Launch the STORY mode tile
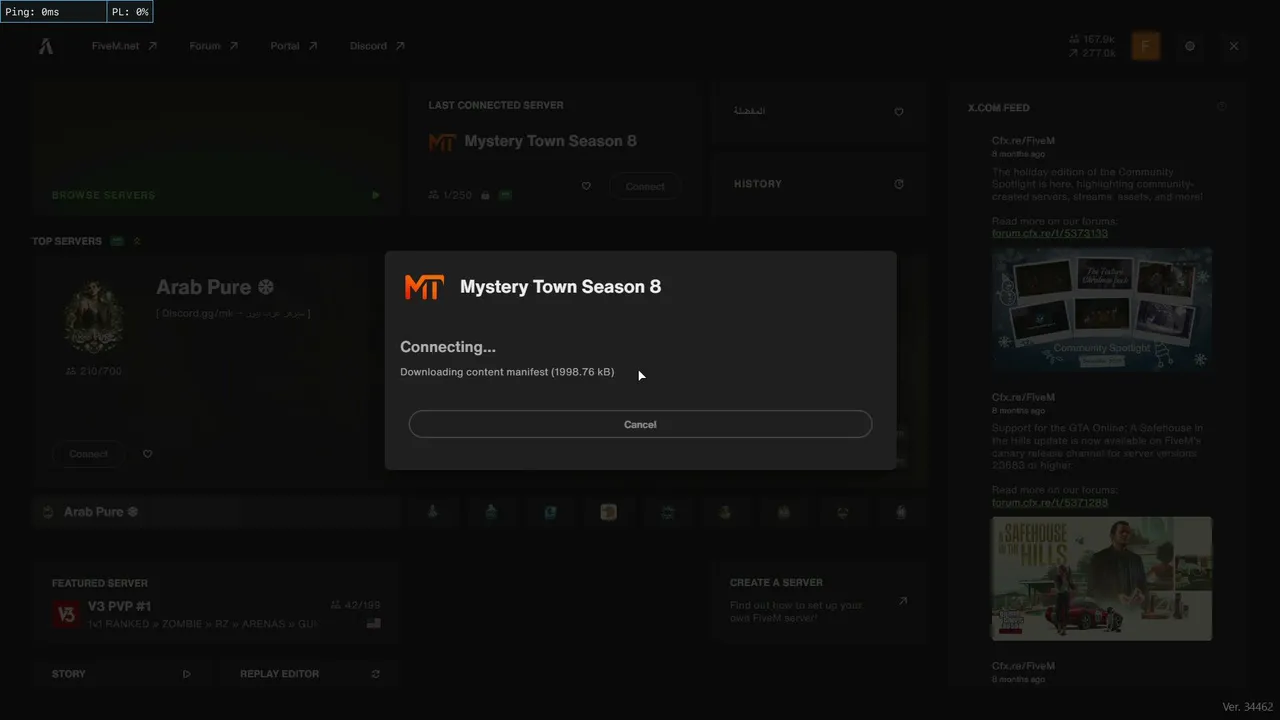This screenshot has height=720, width=1280. pos(120,674)
